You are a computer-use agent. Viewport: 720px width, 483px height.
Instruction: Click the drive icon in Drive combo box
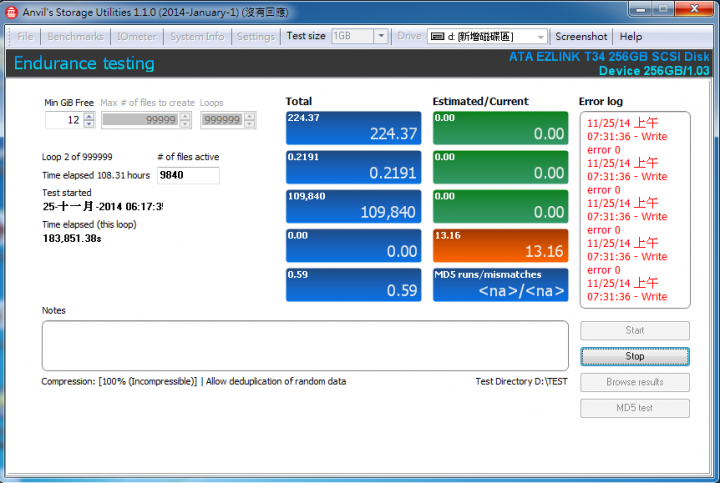437,36
